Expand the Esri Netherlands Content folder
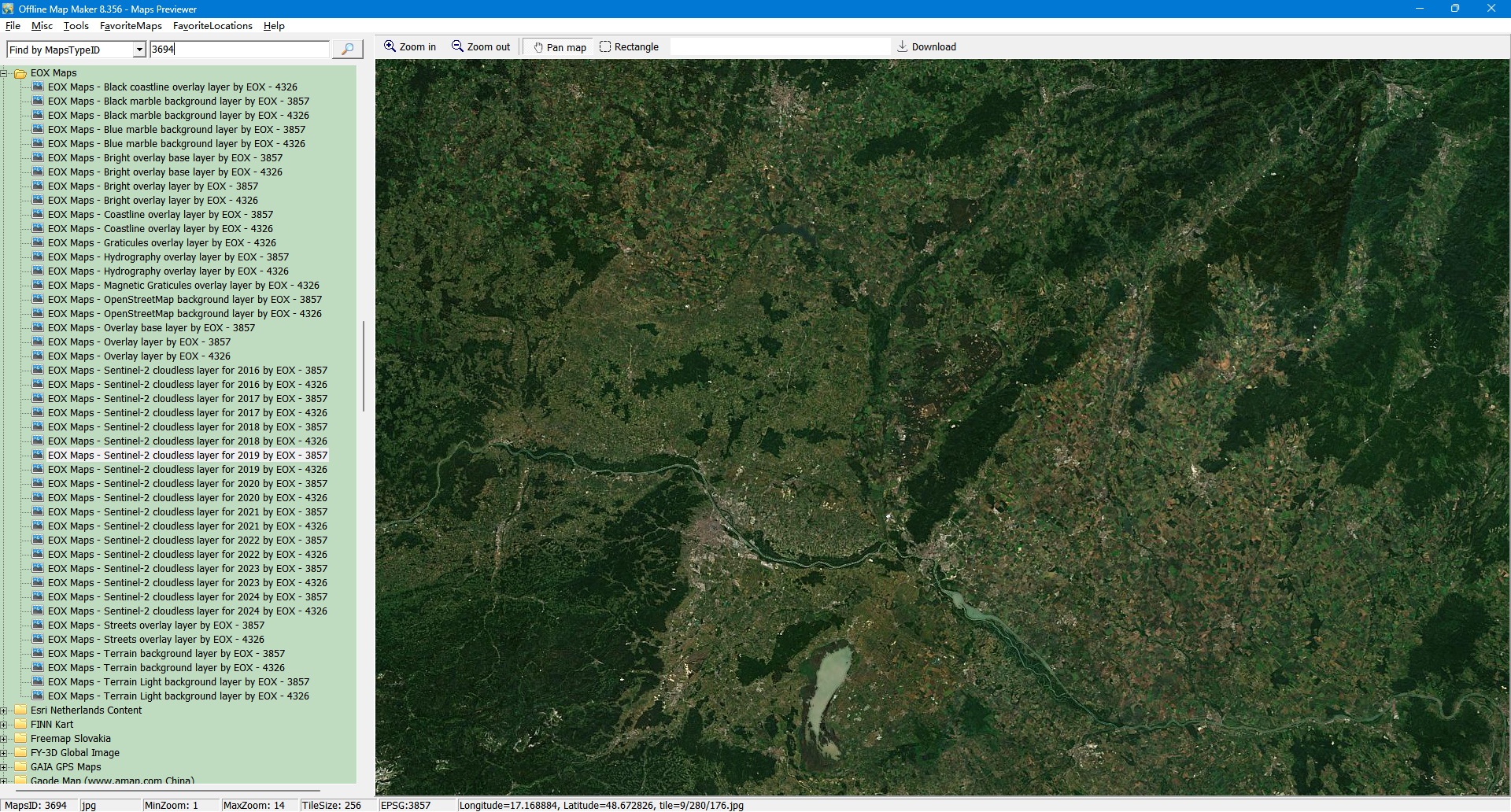The height and width of the screenshot is (812, 1511). 5,710
